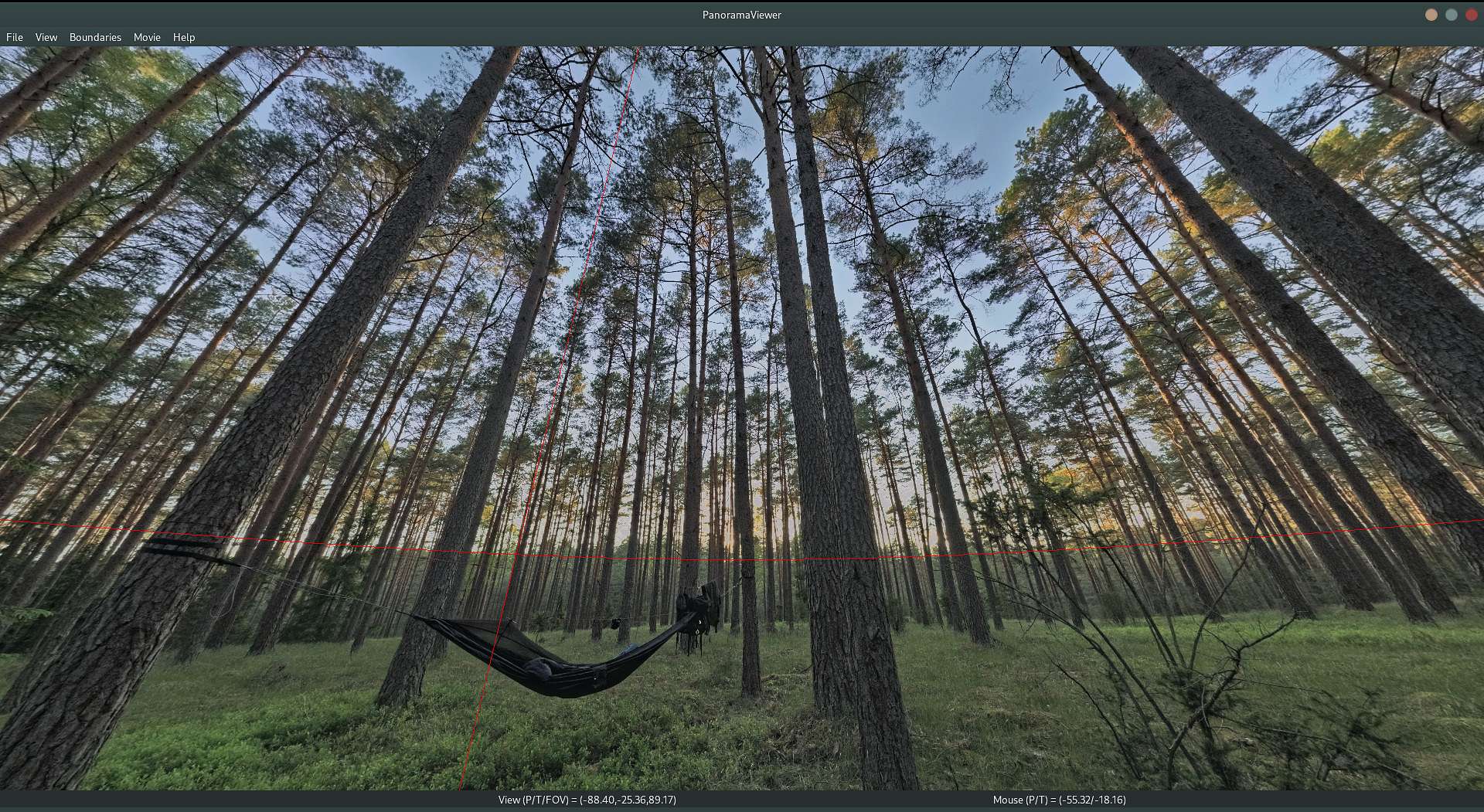Click the View (P/T/FOV) status readout
This screenshot has height=812, width=1484.
coord(587,800)
